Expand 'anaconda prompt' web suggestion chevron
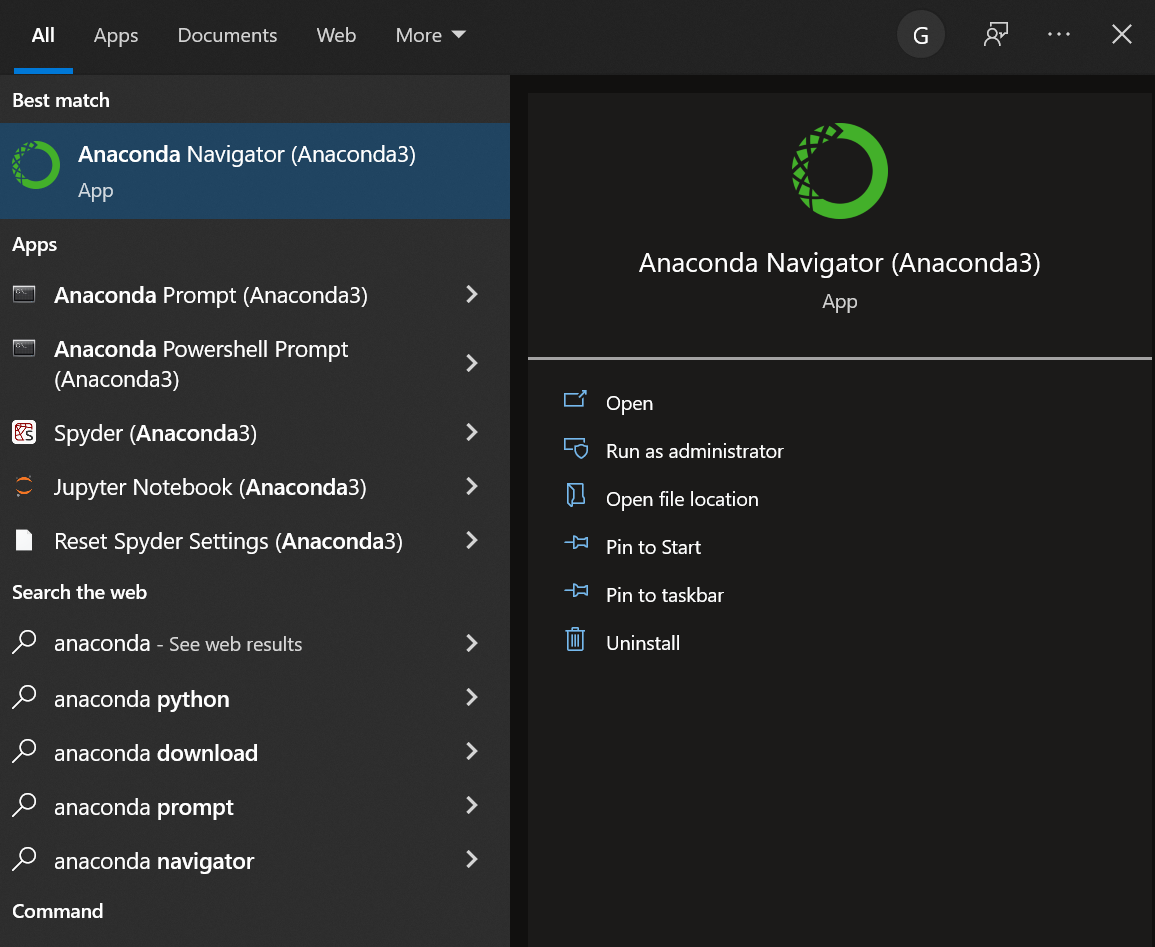Viewport: 1155px width, 947px height. pos(472,806)
